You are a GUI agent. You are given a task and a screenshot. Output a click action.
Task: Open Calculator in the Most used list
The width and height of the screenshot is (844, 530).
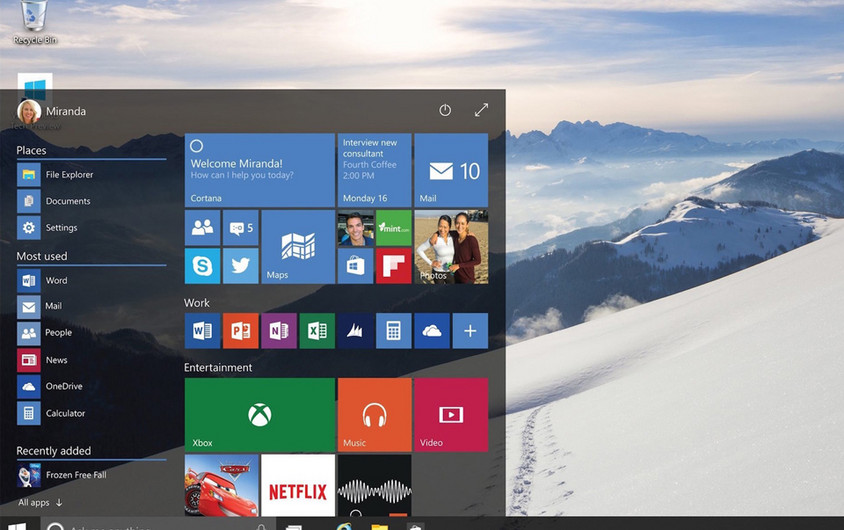(51, 413)
